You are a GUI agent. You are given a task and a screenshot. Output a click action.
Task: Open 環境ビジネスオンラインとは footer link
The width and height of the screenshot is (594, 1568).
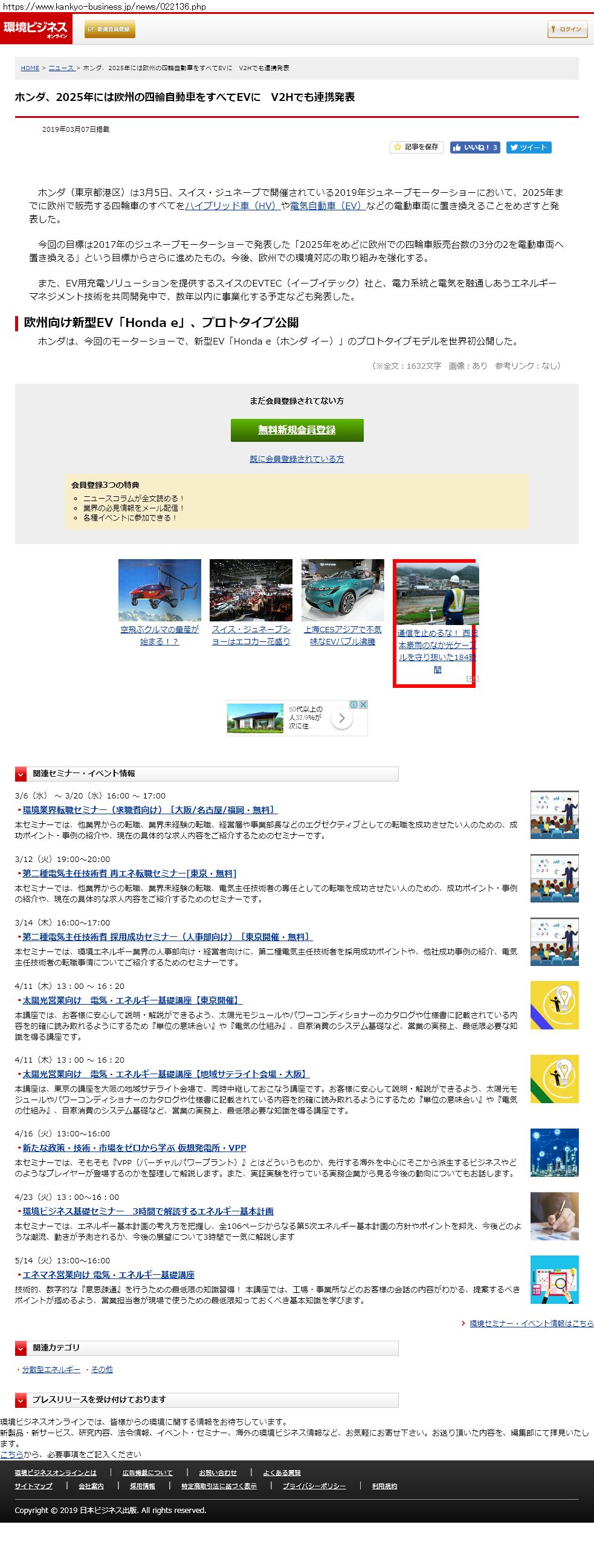(x=56, y=1472)
